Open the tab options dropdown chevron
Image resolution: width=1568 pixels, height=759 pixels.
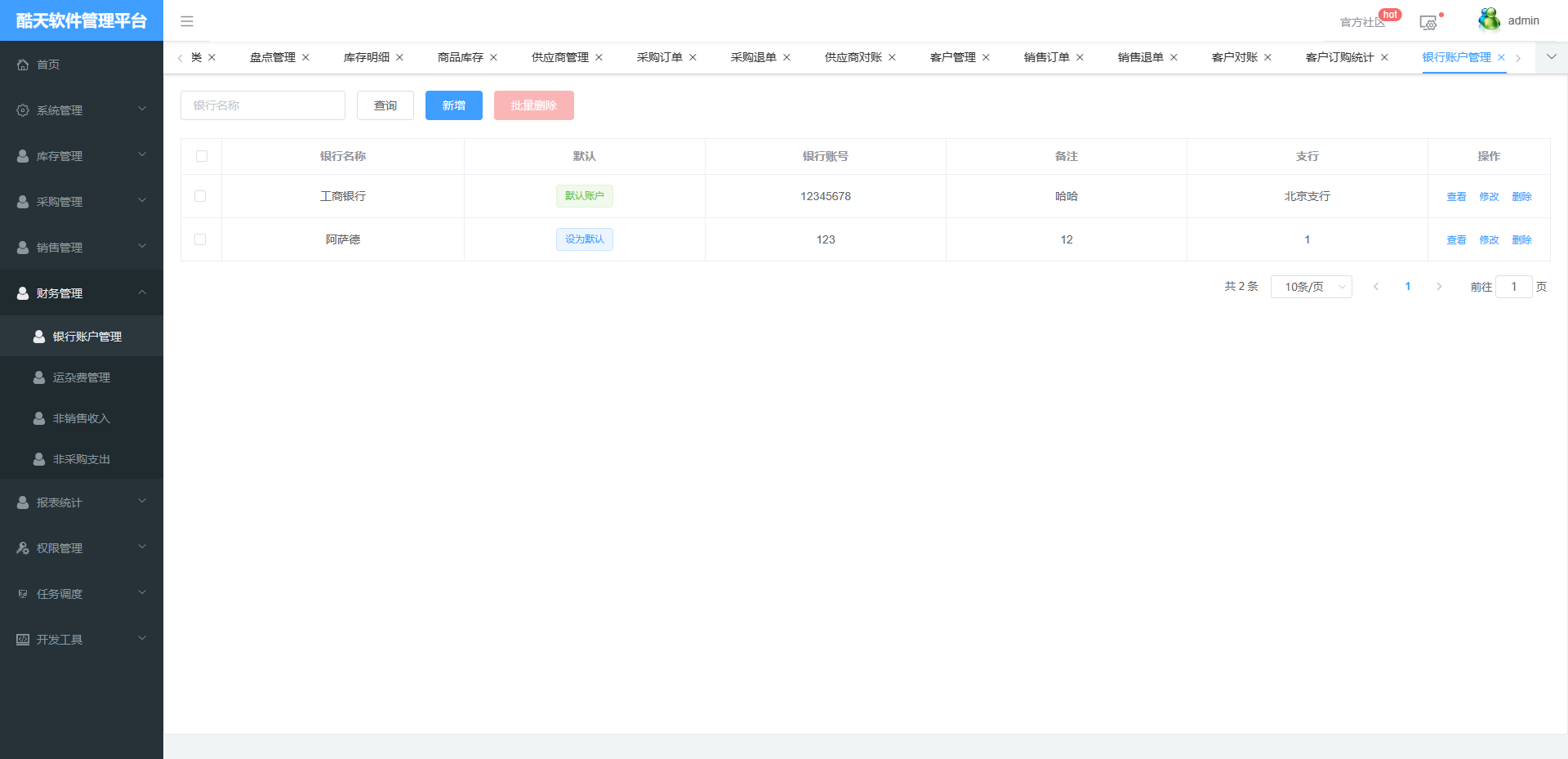[x=1552, y=57]
